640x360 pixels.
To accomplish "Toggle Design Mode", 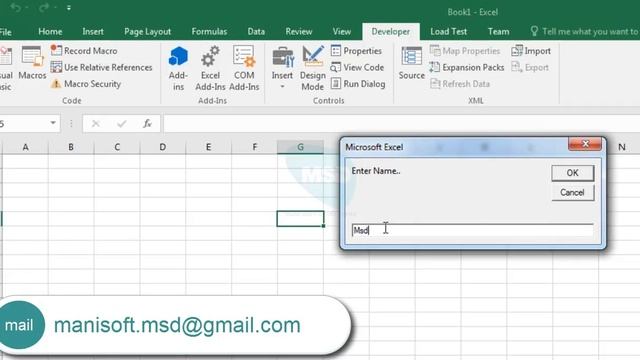I will pyautogui.click(x=312, y=68).
